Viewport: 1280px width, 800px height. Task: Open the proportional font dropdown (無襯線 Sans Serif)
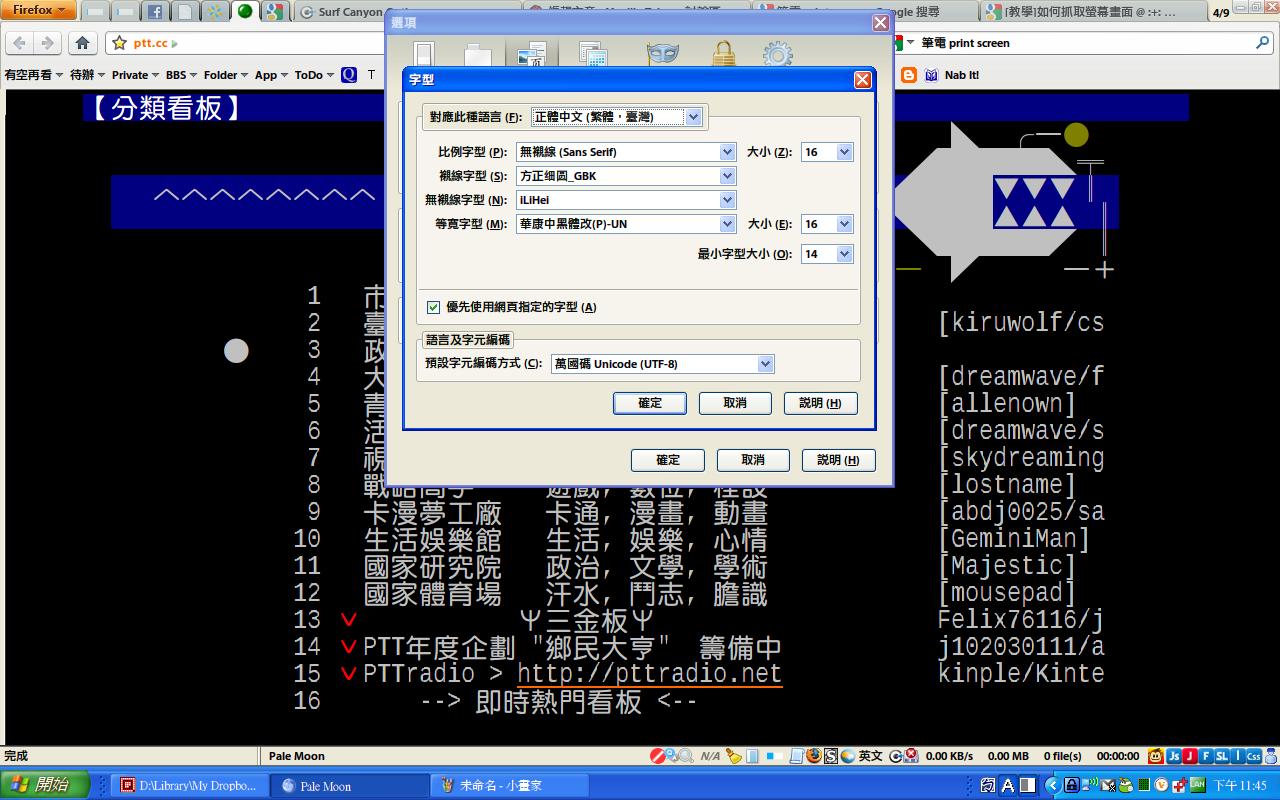pos(627,152)
